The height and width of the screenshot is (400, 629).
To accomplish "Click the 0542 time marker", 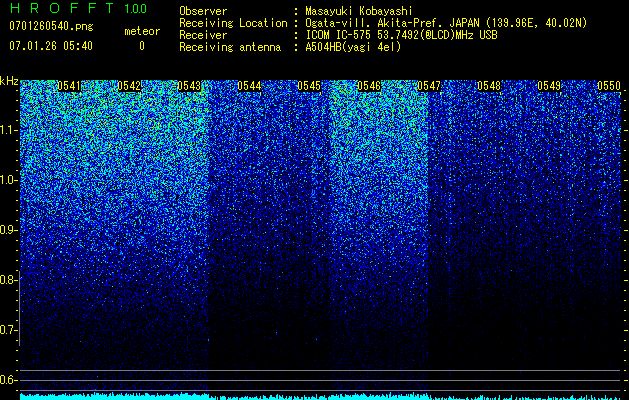I will click(129, 86).
